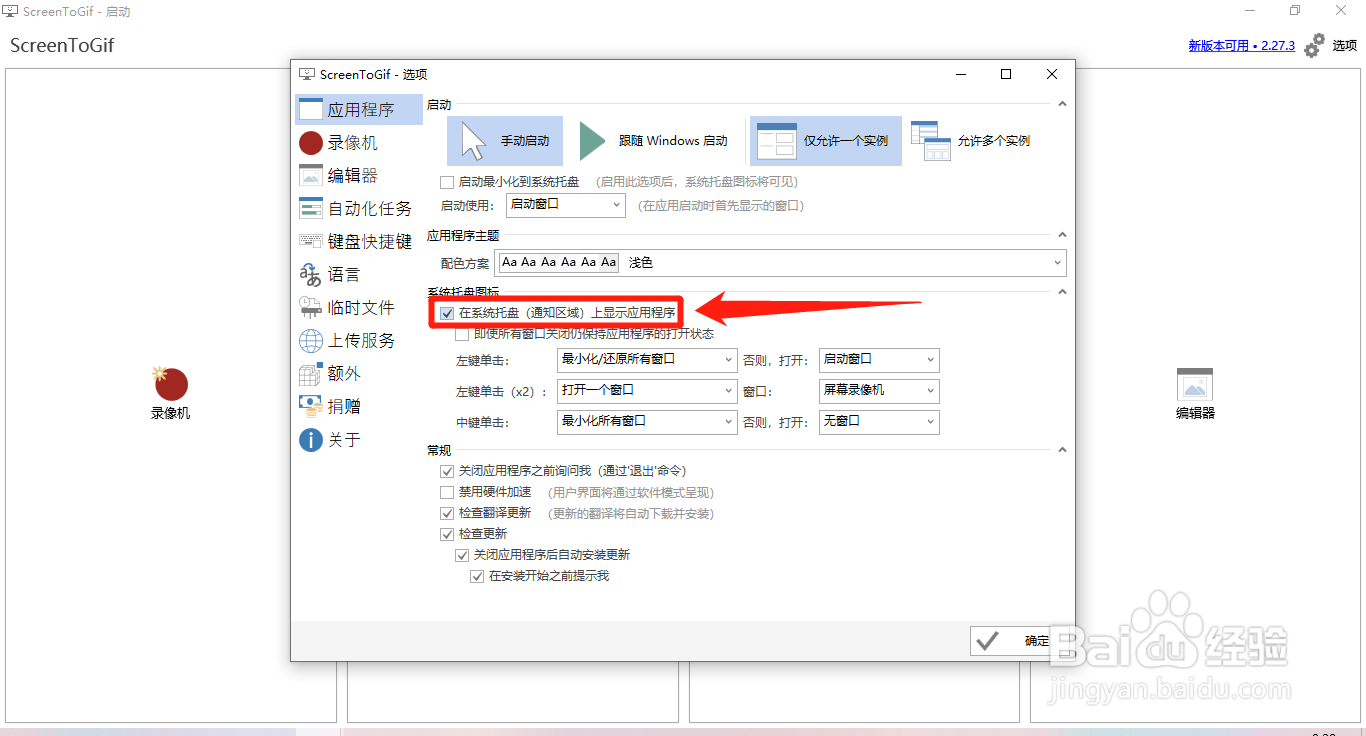Click the 录像机 label in main window
This screenshot has height=736, width=1366.
(171, 413)
